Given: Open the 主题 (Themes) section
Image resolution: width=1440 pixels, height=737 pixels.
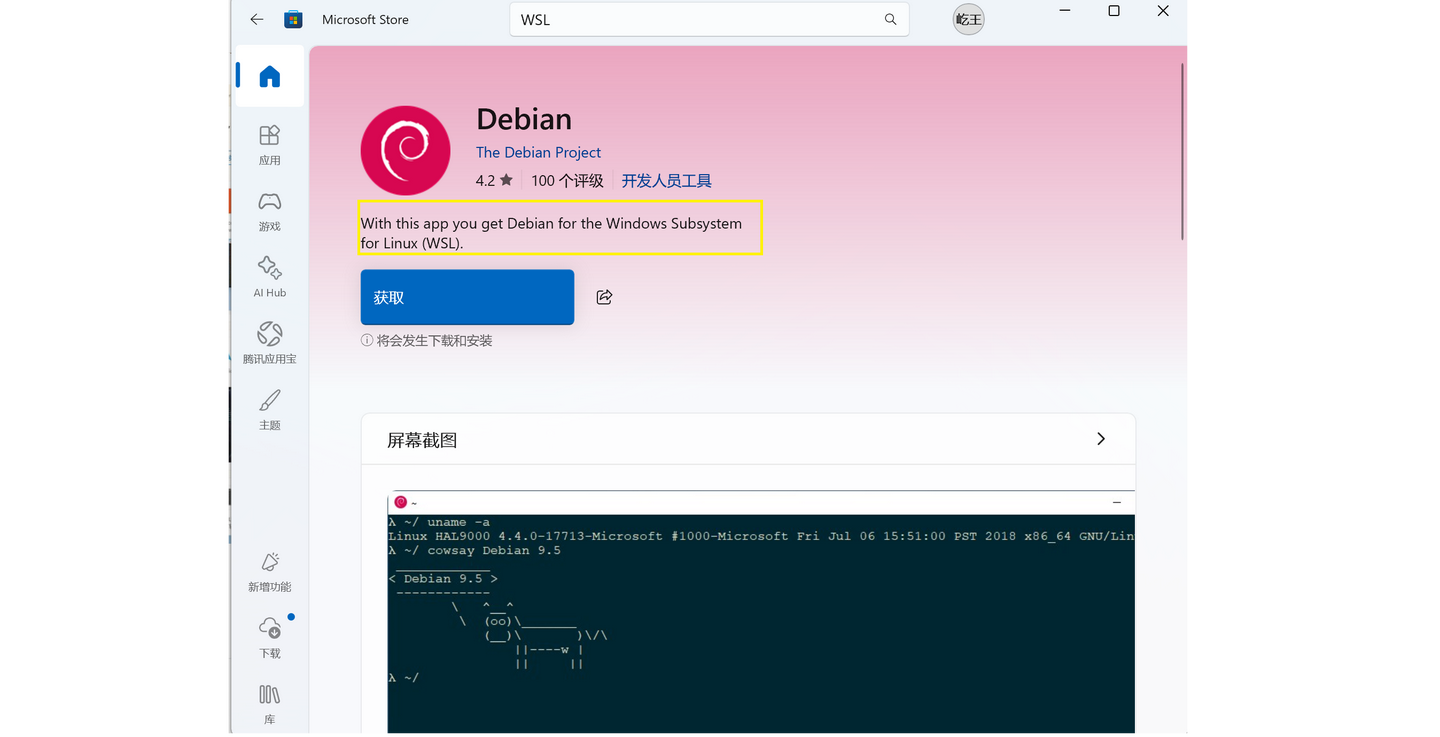Looking at the screenshot, I should [x=270, y=409].
